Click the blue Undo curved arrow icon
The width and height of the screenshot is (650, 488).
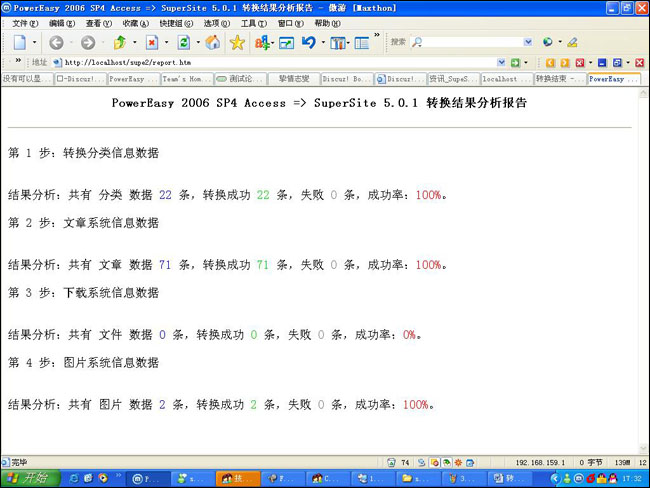(309, 42)
